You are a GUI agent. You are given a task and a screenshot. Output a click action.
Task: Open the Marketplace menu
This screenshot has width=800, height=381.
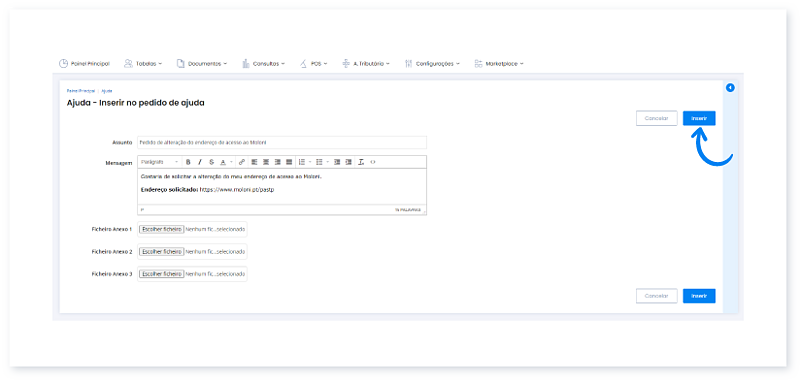(x=499, y=64)
